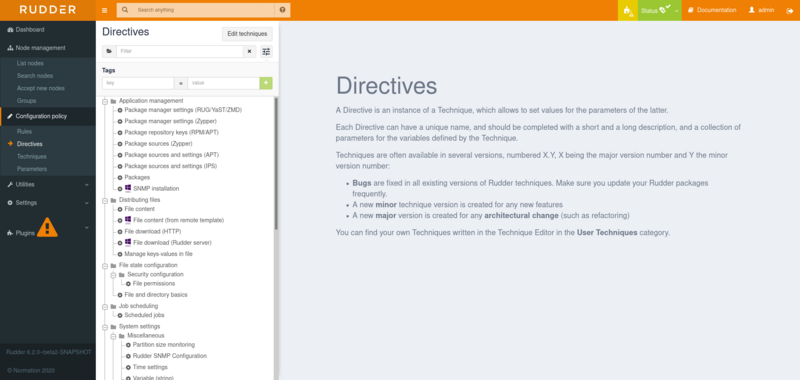800x380 pixels.
Task: Select Package sources and settings (APT)
Action: 171,155
